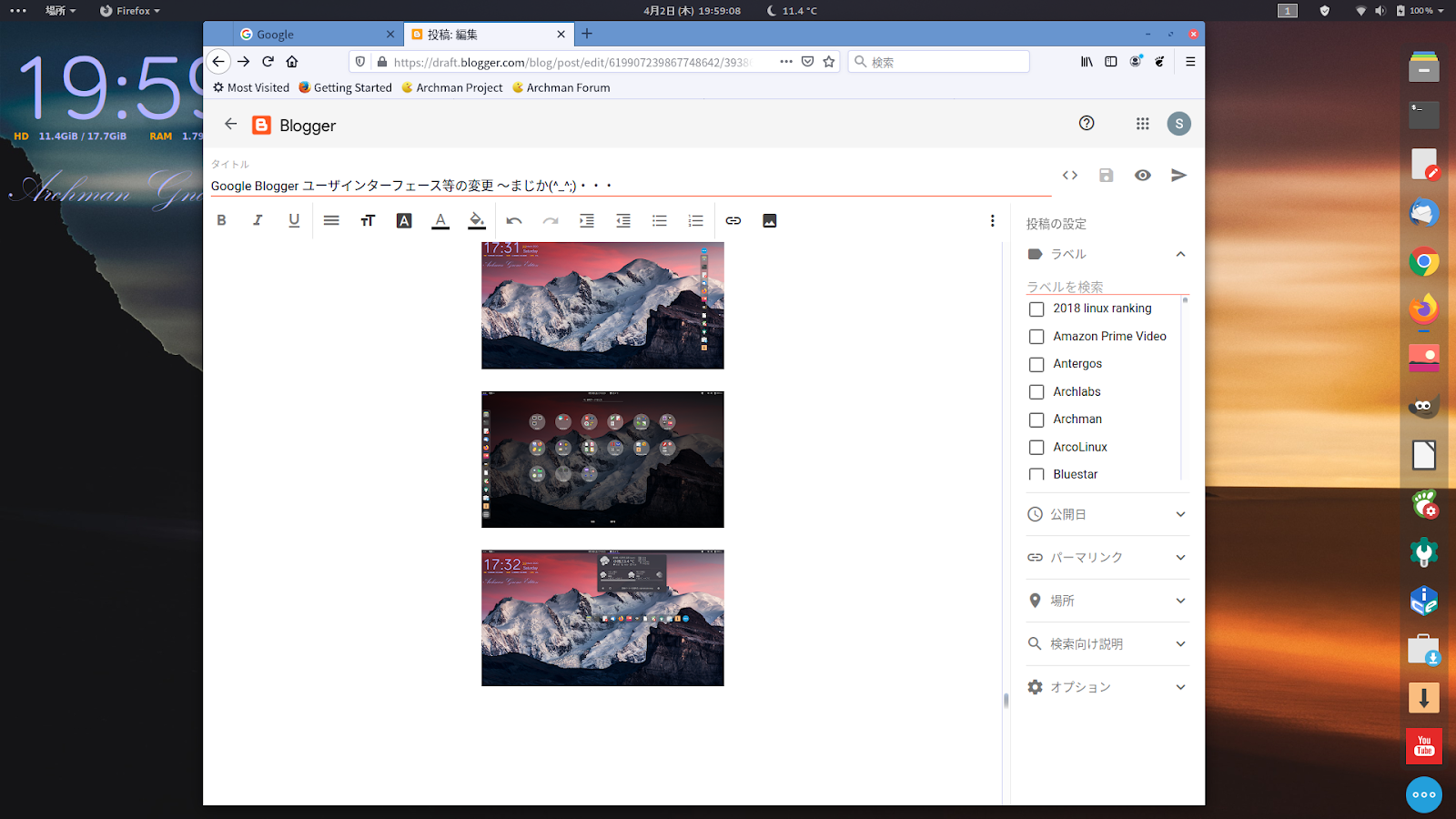Launch YouTube from the dock

click(1424, 746)
